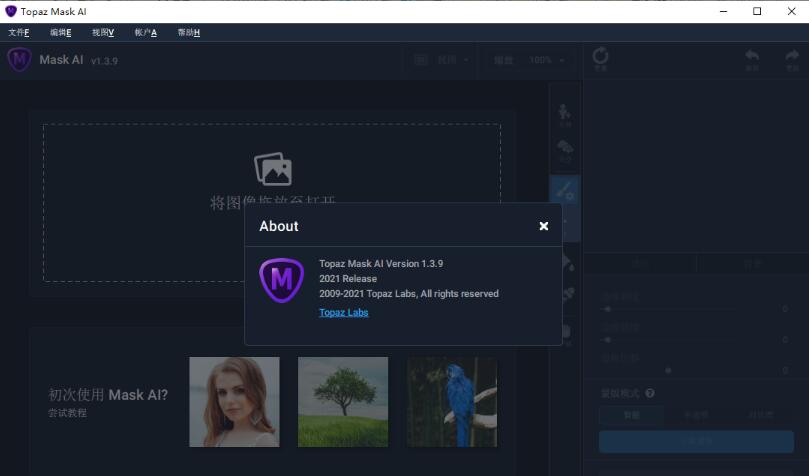Select the middle mask mode segment button

696,415
